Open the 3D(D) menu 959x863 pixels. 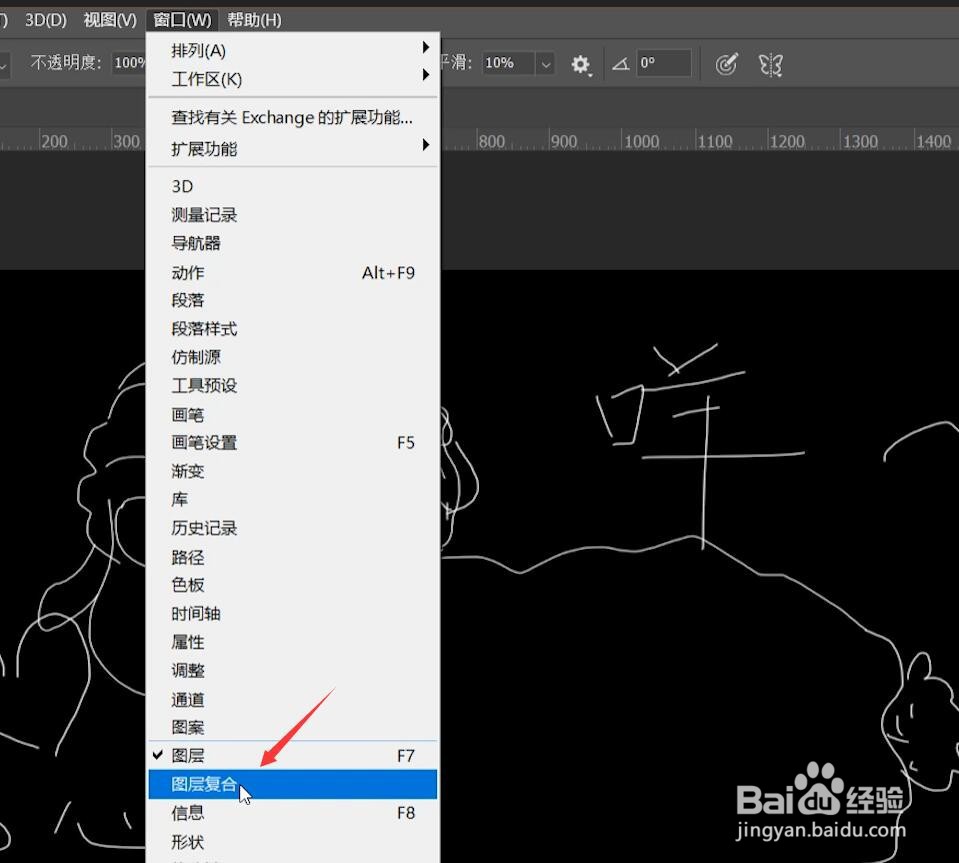pyautogui.click(x=46, y=20)
